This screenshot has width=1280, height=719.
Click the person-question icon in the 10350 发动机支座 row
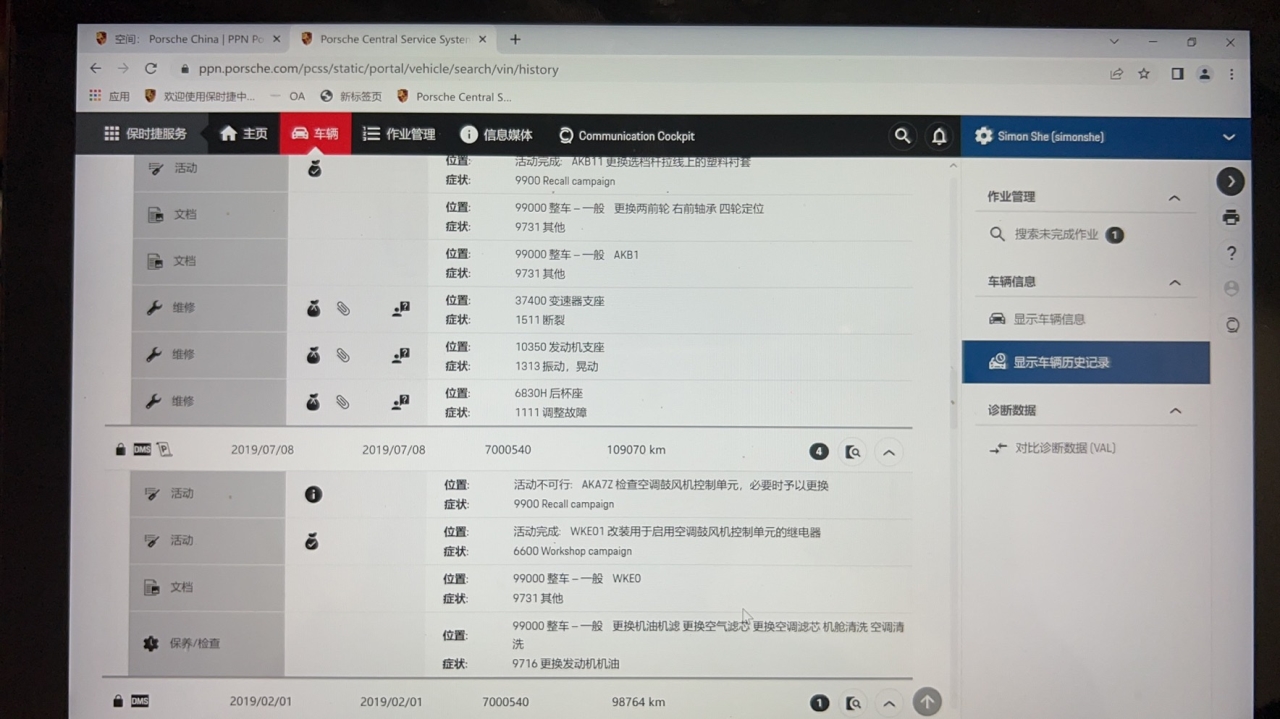401,355
